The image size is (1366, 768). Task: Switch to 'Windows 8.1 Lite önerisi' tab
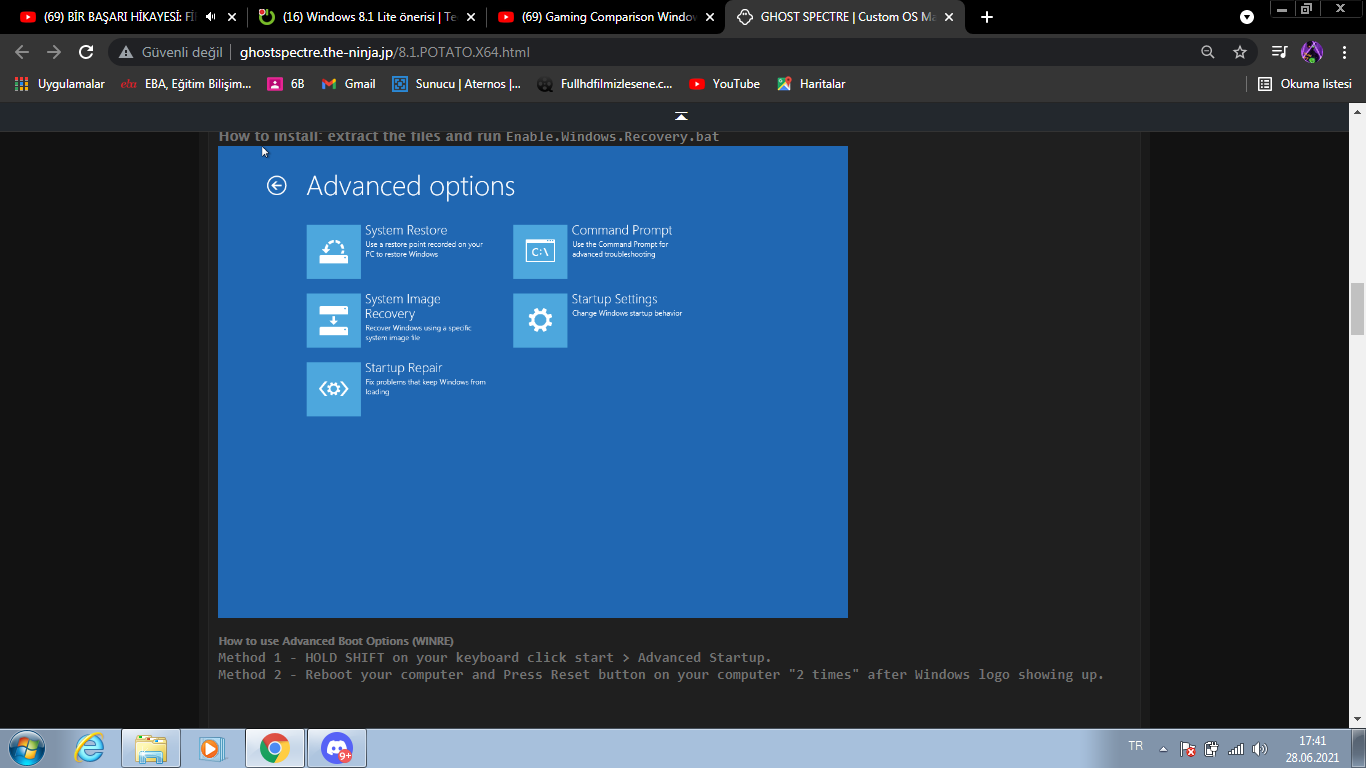[x=358, y=17]
